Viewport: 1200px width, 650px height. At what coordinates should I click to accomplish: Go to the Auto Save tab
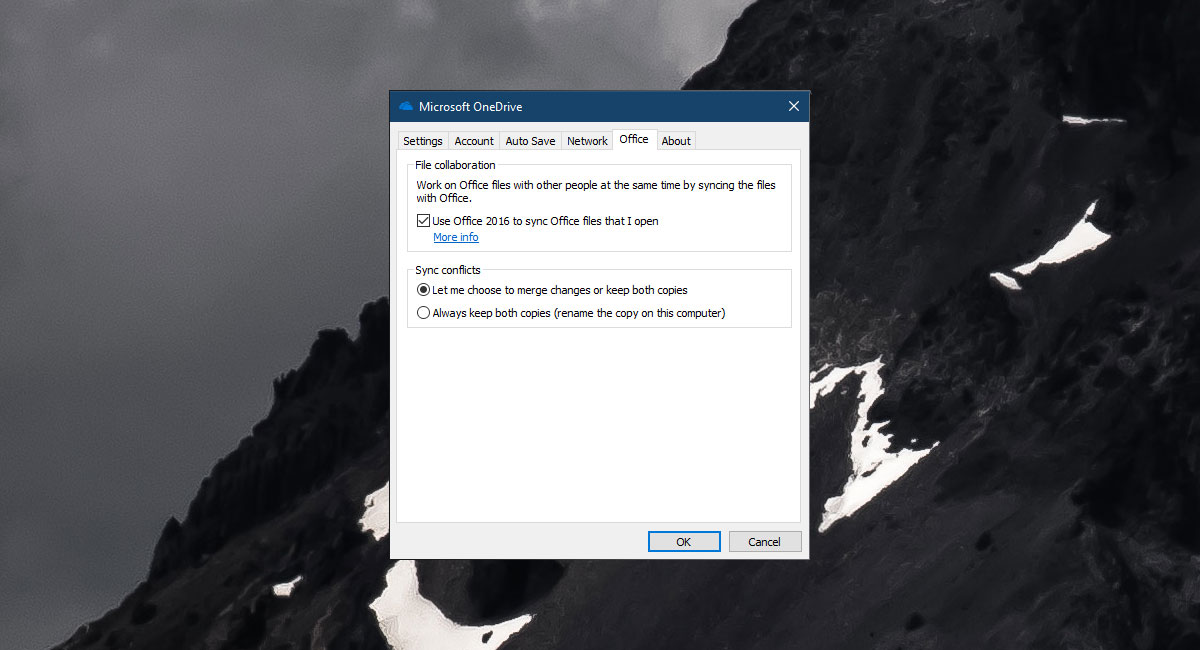point(530,141)
